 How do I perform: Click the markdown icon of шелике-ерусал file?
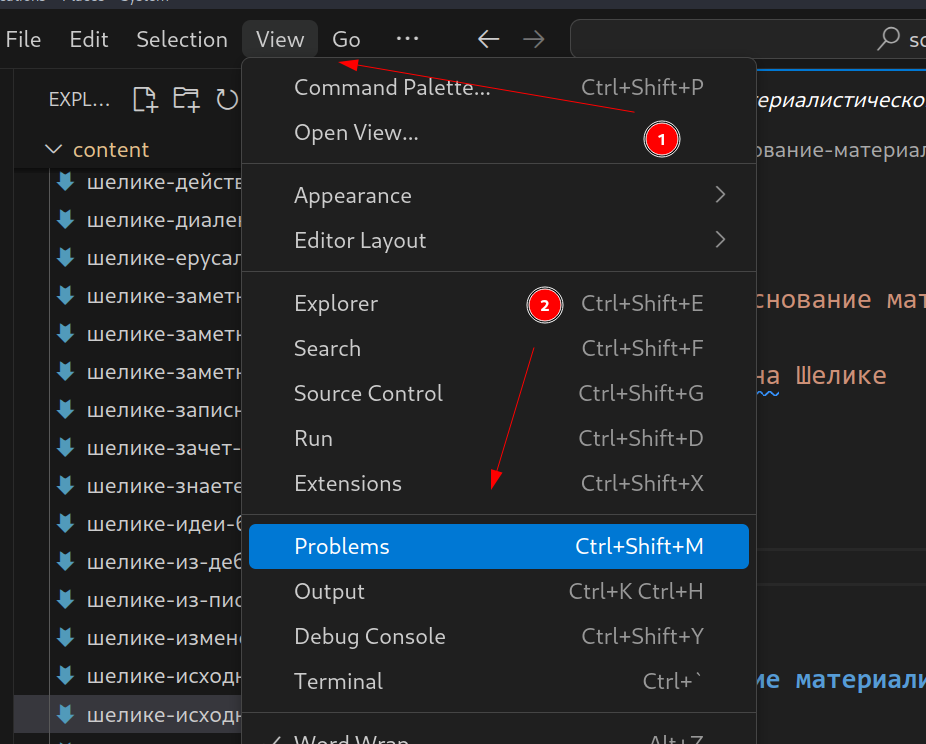[x=66, y=257]
